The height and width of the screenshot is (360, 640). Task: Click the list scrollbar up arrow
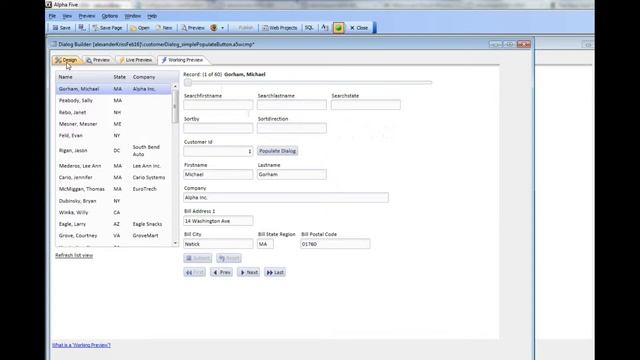coord(175,86)
